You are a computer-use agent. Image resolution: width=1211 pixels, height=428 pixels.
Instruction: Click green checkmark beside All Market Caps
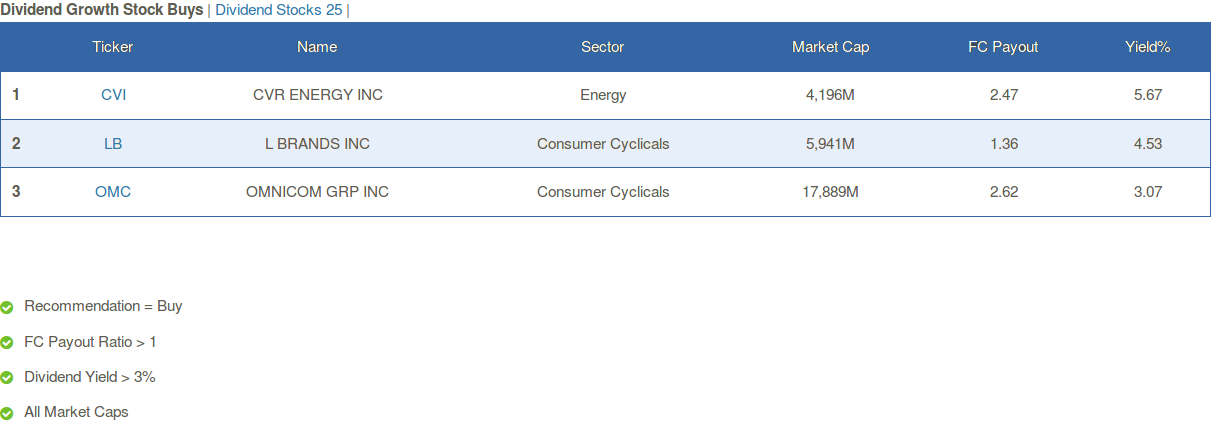[x=7, y=413]
